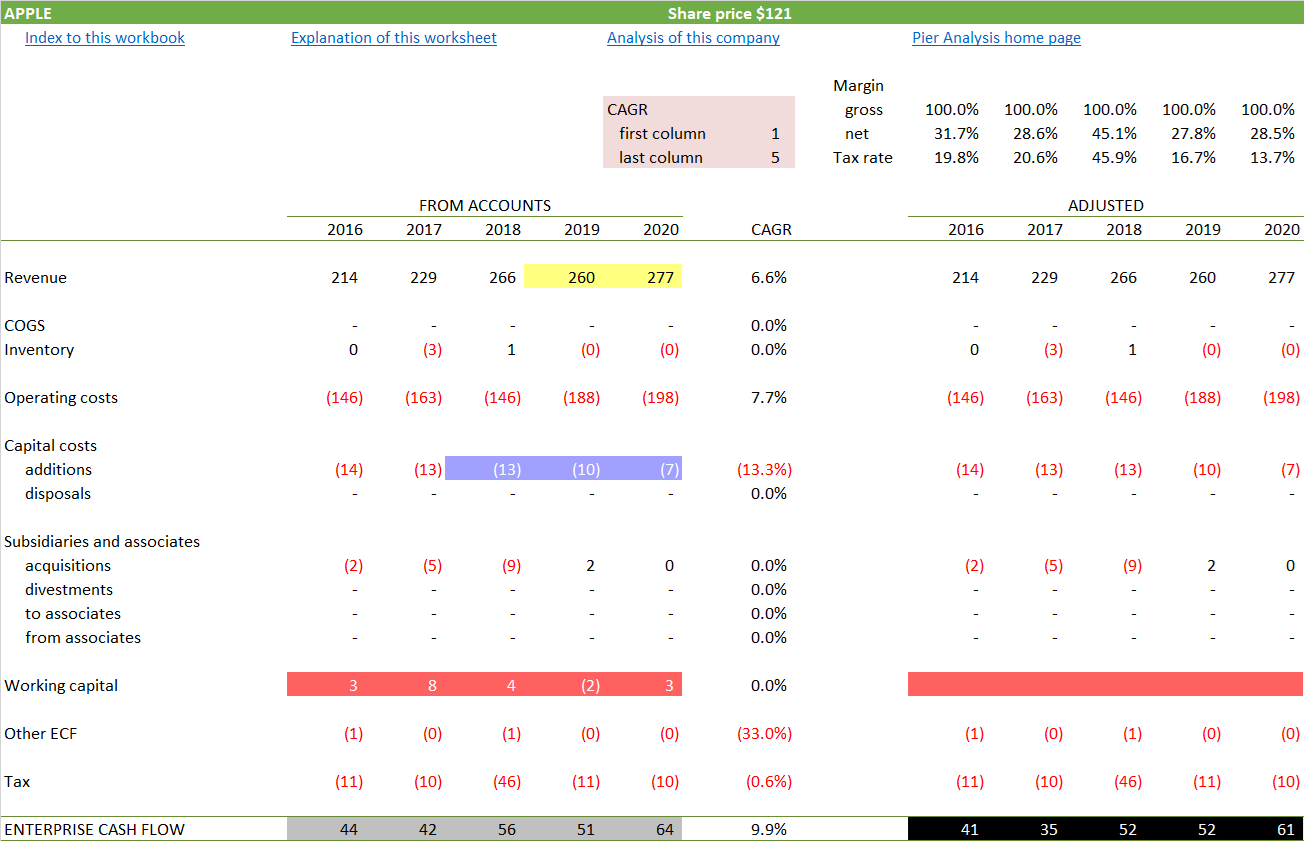This screenshot has width=1304, height=841.
Task: Select the Inventory row label
Action: pyautogui.click(x=39, y=350)
